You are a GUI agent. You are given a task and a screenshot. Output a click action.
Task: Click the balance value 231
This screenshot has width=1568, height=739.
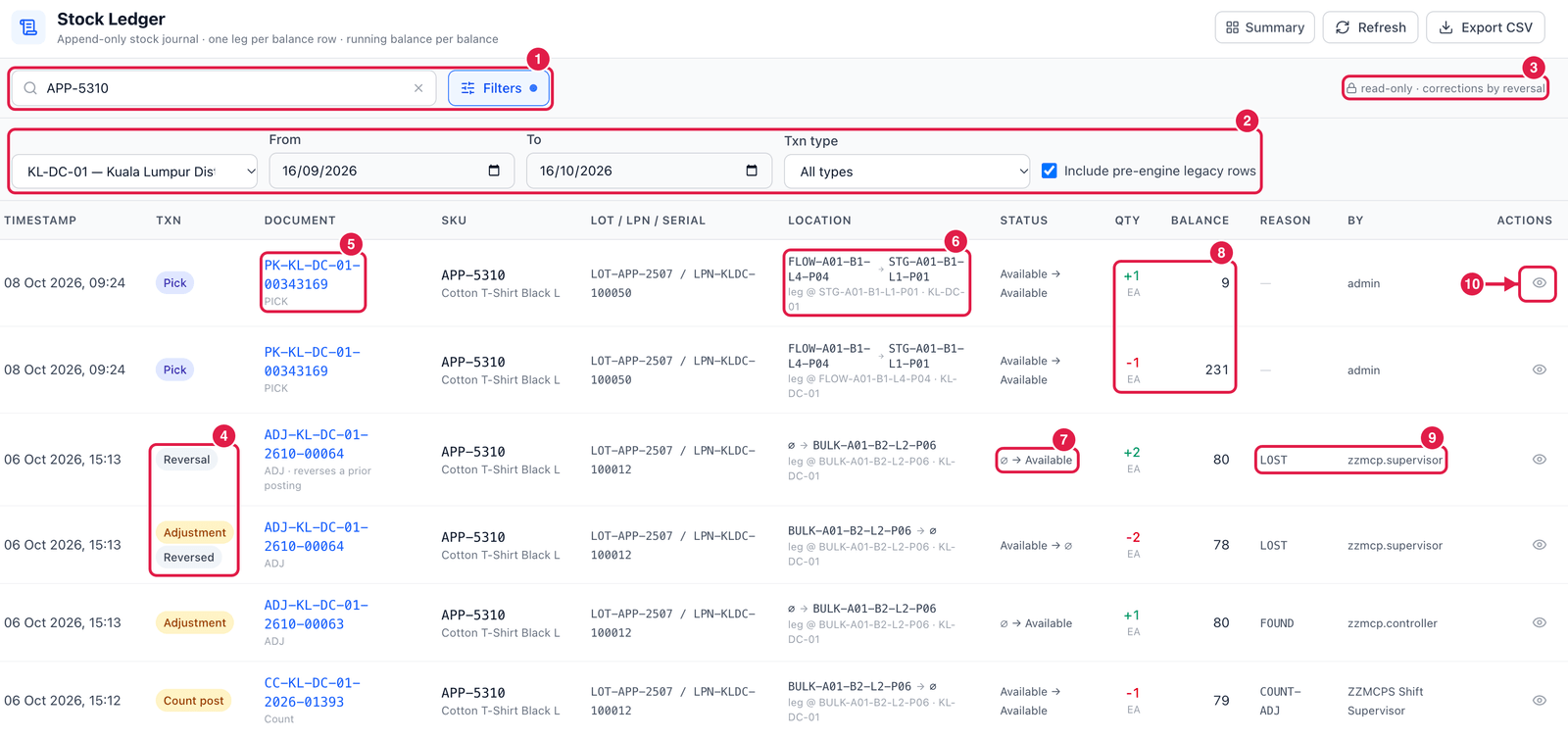[1216, 369]
